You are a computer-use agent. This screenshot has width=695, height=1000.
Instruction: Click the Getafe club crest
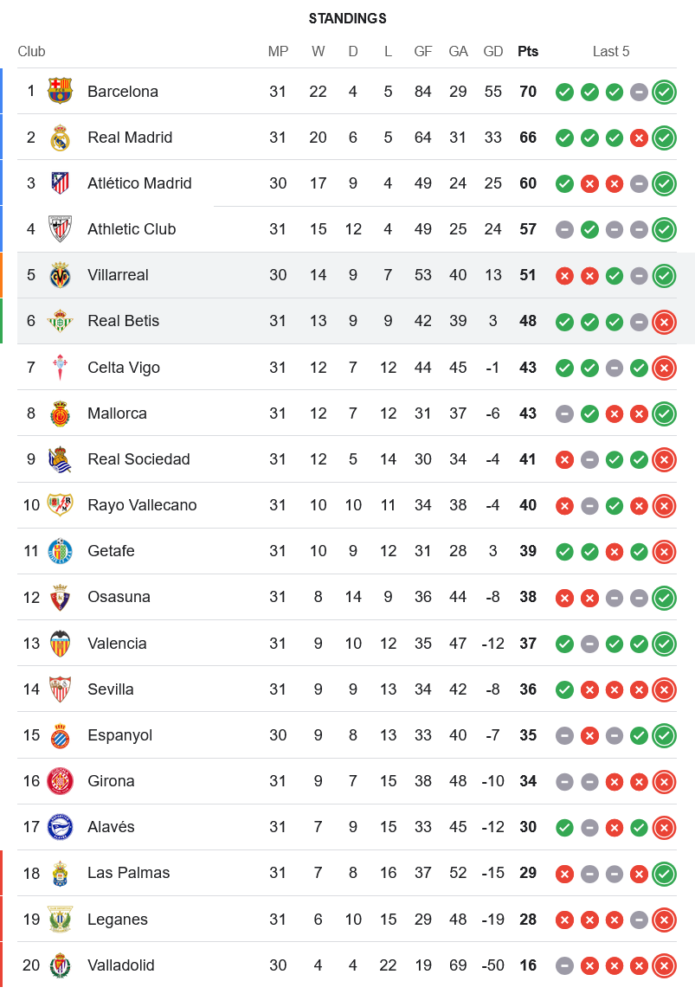60,551
